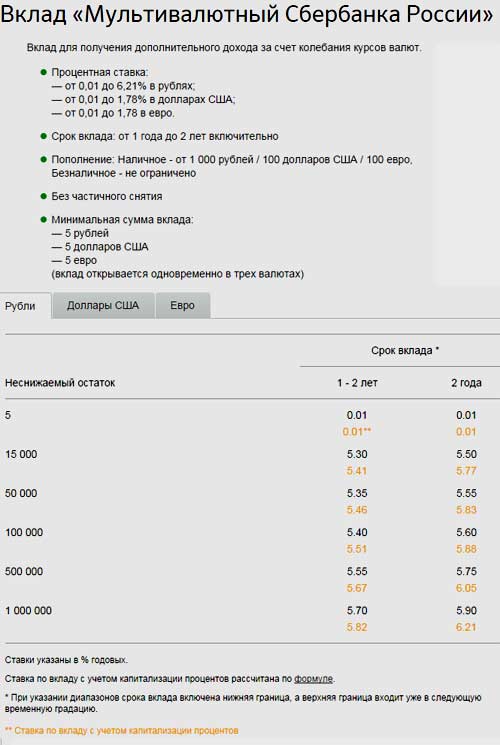Click the green bullet beside Минимальная сумма вклада
Screen dimensions: 500x745
click(x=43, y=220)
